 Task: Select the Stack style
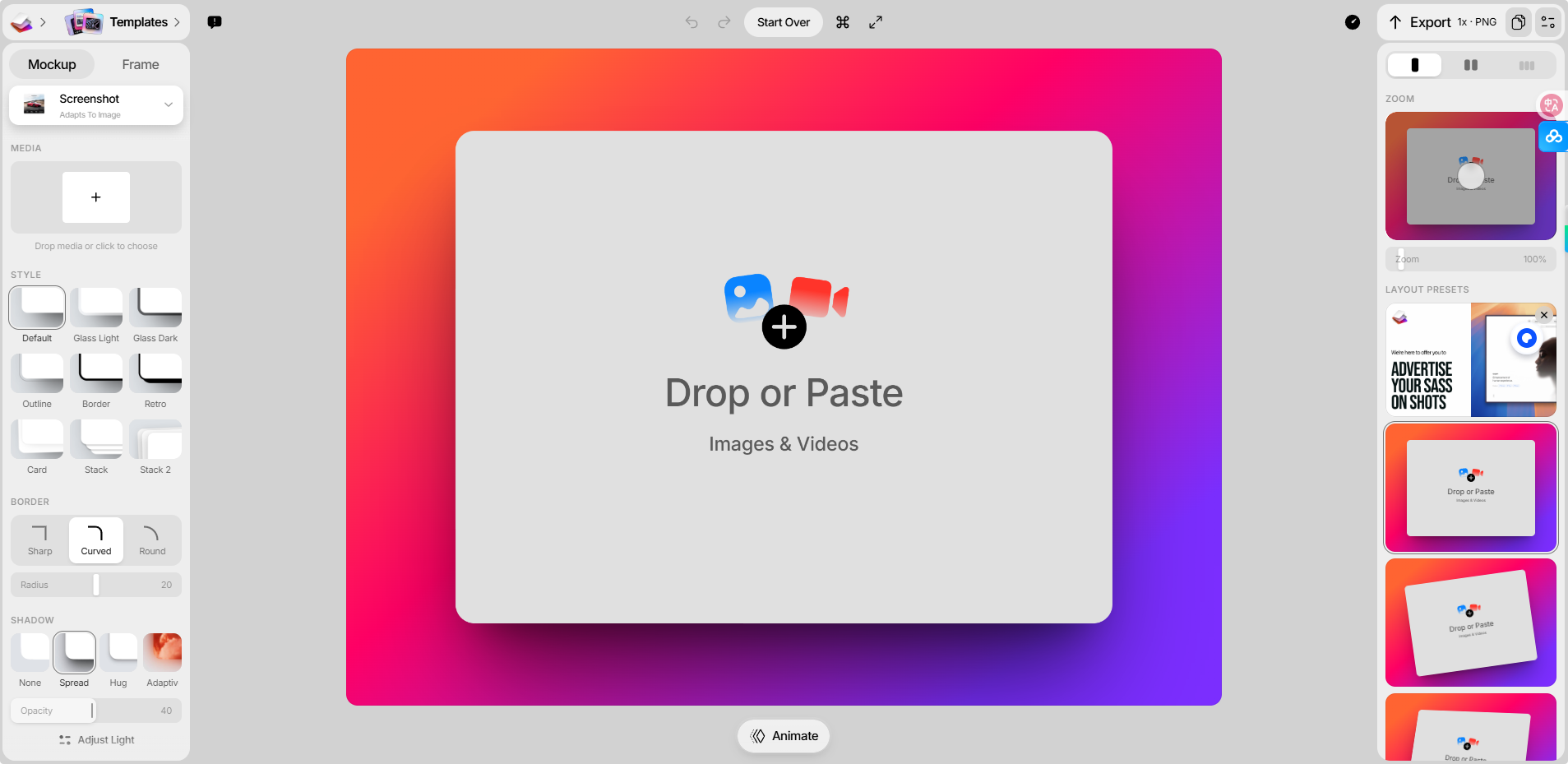coord(96,447)
